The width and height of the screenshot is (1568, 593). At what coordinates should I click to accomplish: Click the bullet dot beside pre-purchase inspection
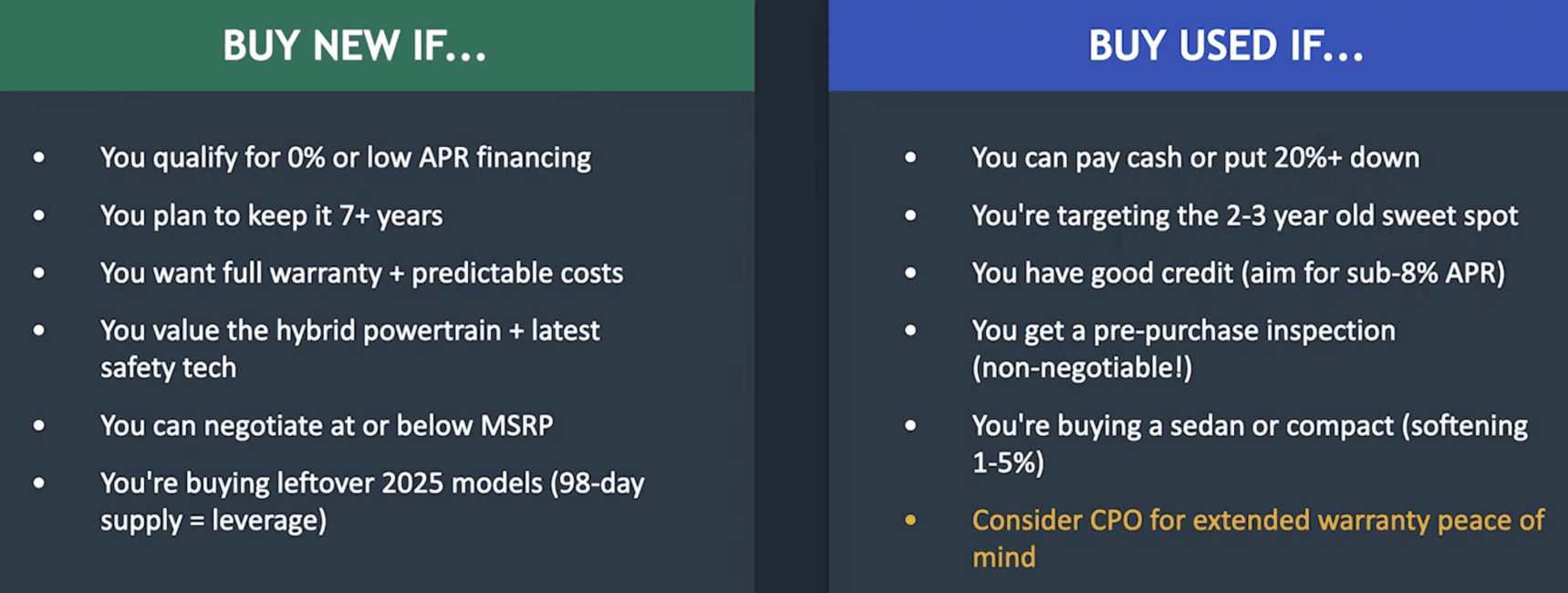pyautogui.click(x=910, y=330)
